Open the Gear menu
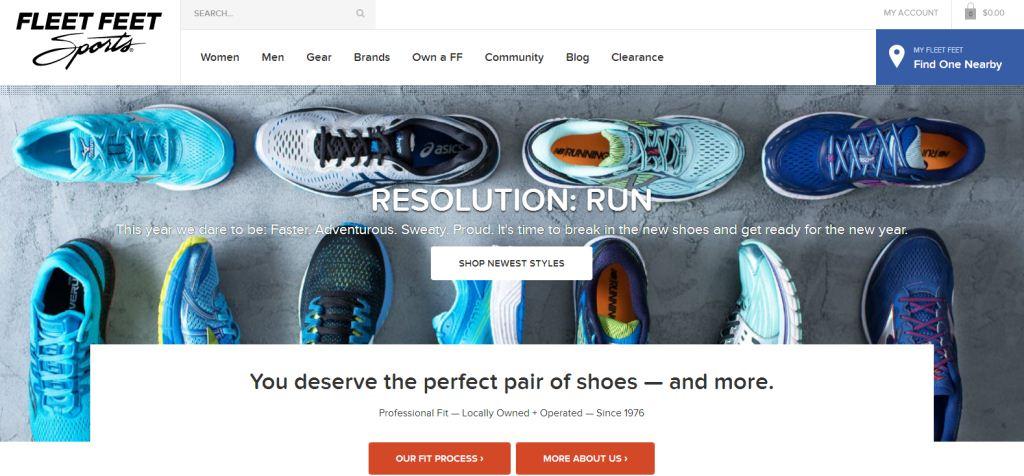The image size is (1024, 476). click(x=319, y=57)
